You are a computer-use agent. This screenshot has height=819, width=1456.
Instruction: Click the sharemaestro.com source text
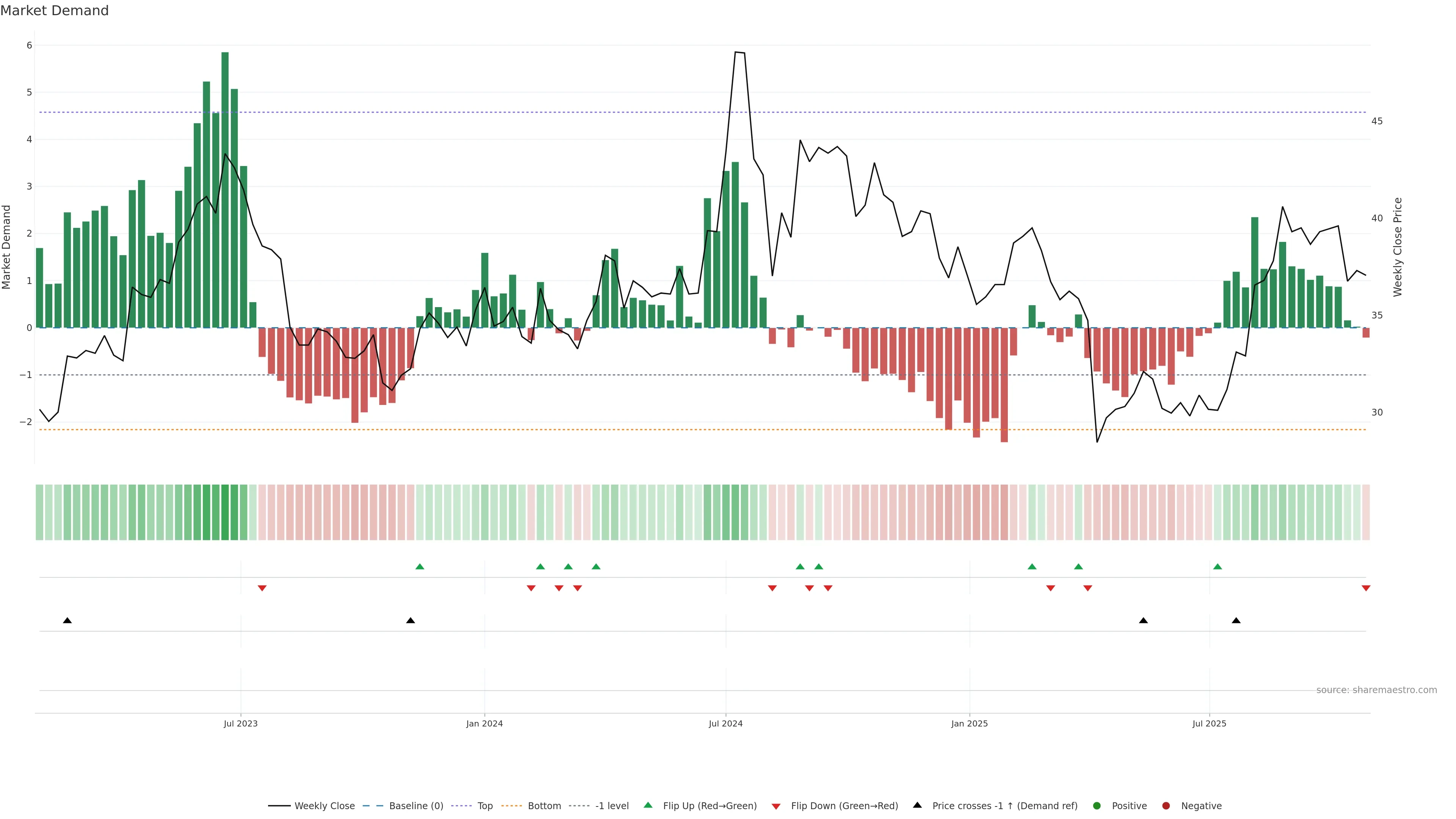(x=1376, y=690)
